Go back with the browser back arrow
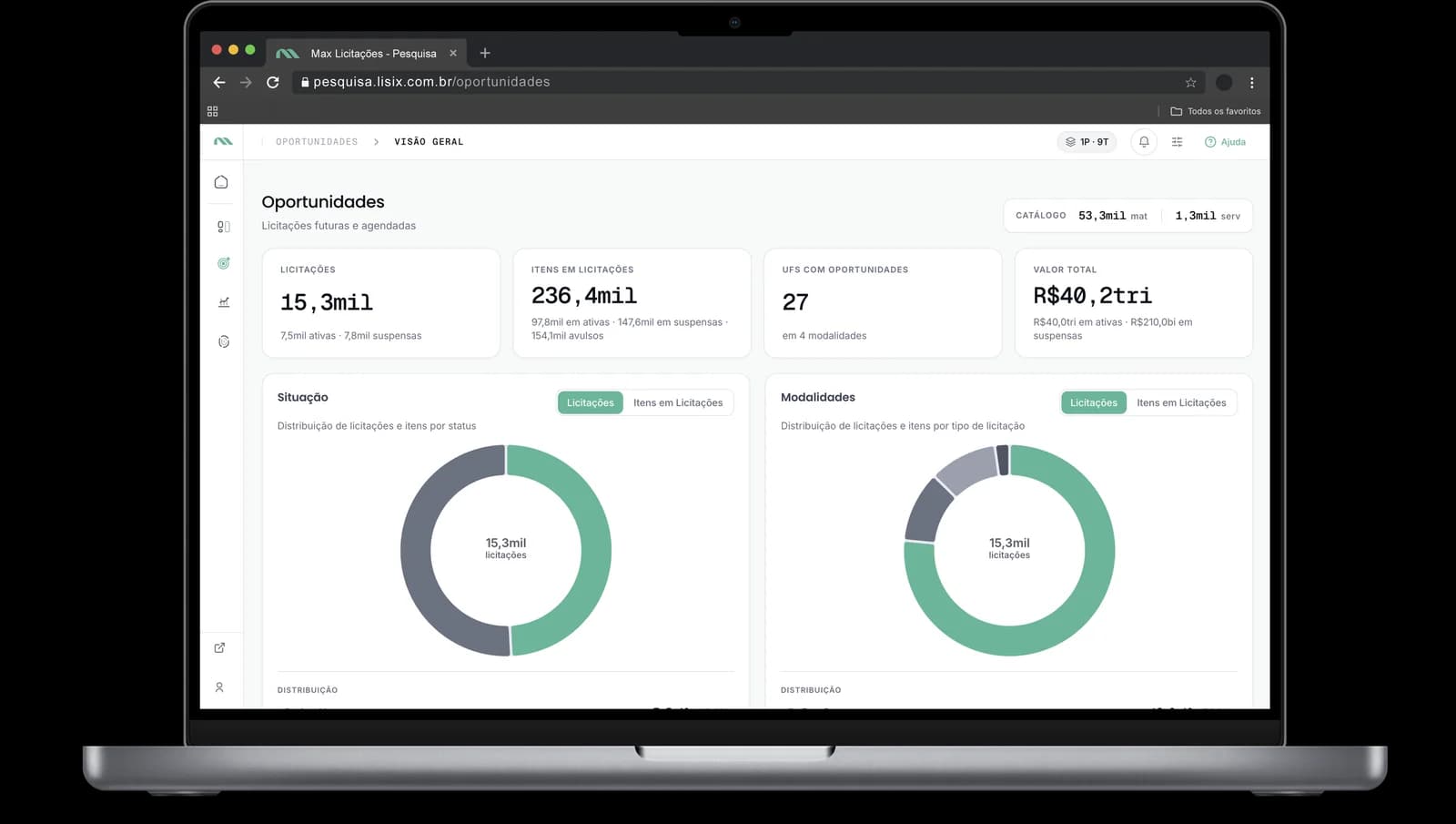This screenshot has width=1456, height=824. click(x=219, y=82)
